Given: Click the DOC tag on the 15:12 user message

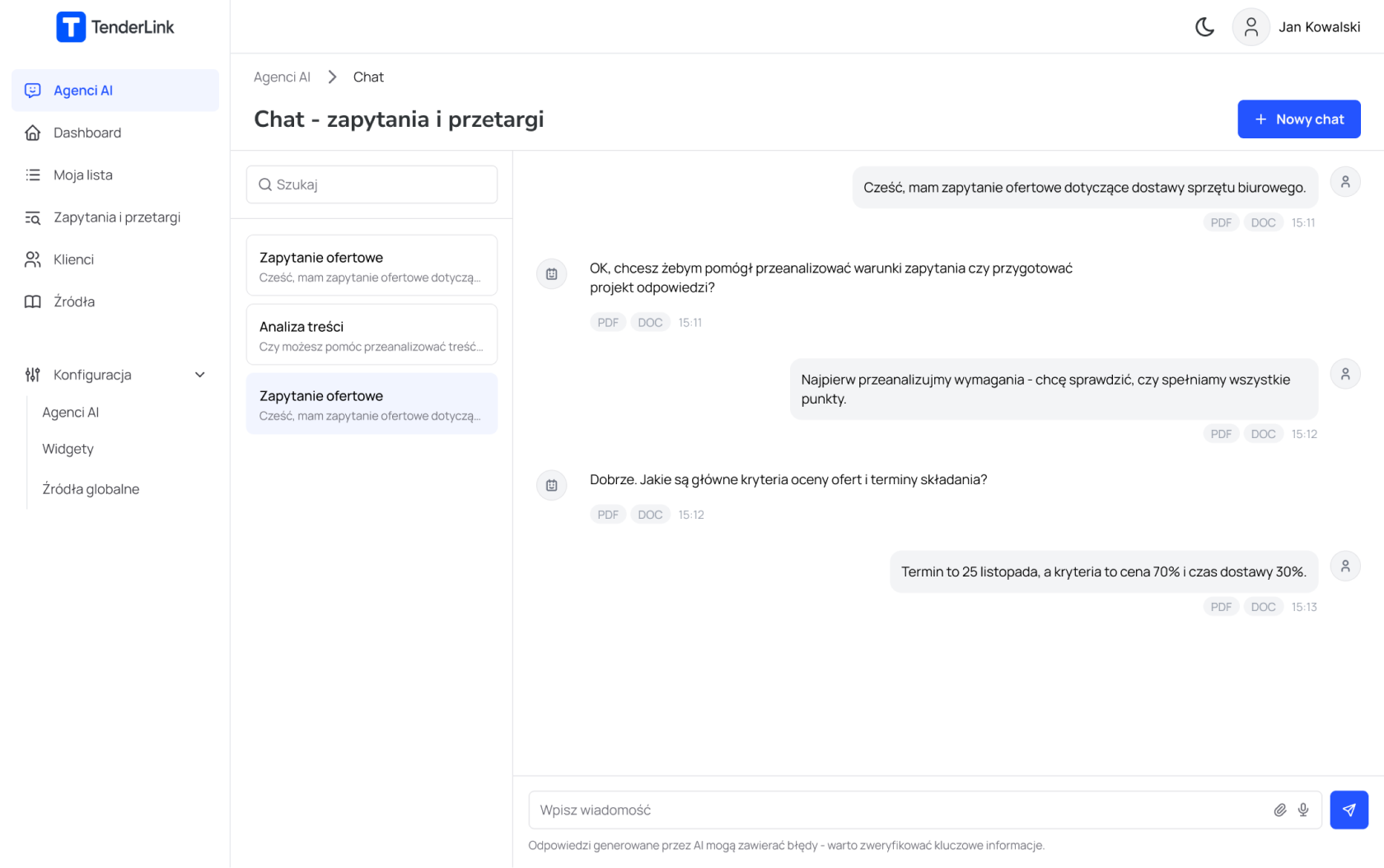Looking at the screenshot, I should pos(1263,434).
